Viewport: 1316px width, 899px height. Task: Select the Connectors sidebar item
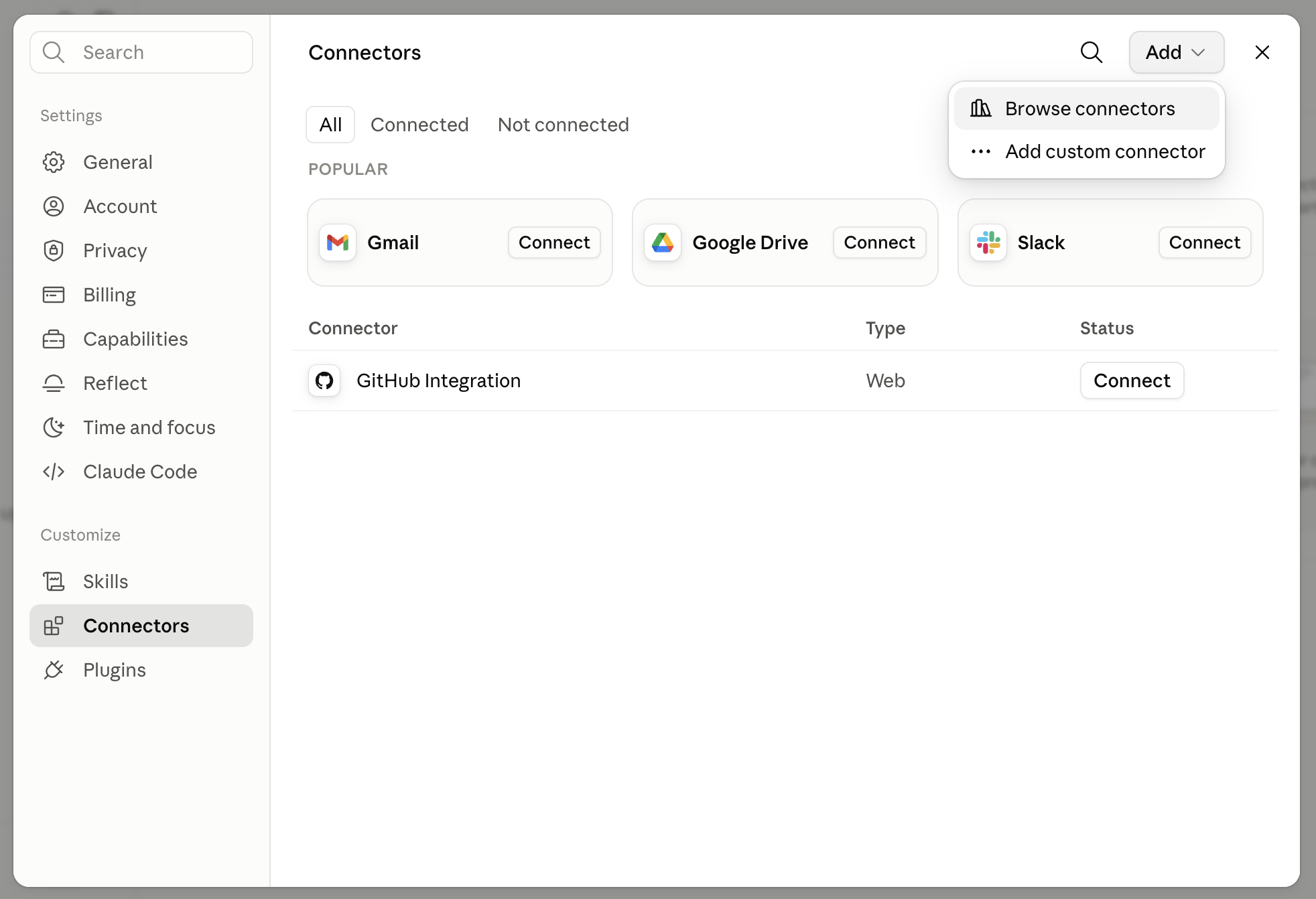(141, 626)
